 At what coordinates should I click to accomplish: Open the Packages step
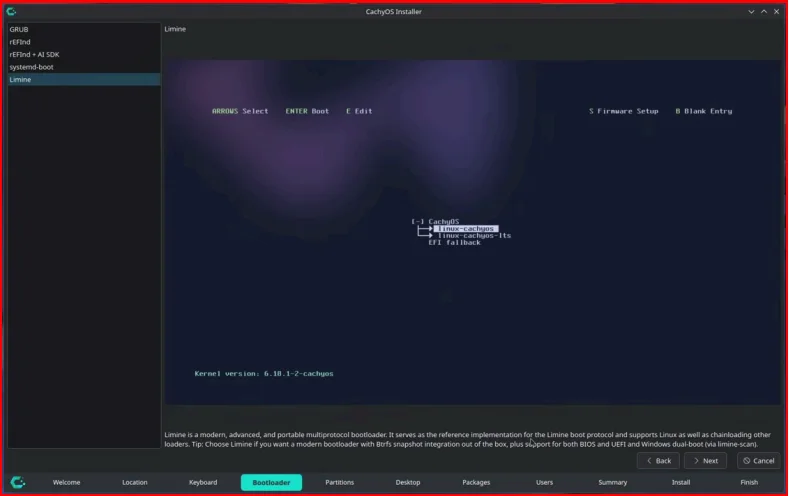[476, 482]
